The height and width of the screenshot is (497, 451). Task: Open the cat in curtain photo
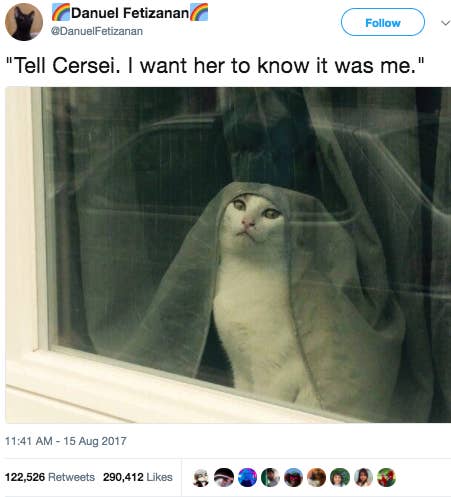pos(228,255)
